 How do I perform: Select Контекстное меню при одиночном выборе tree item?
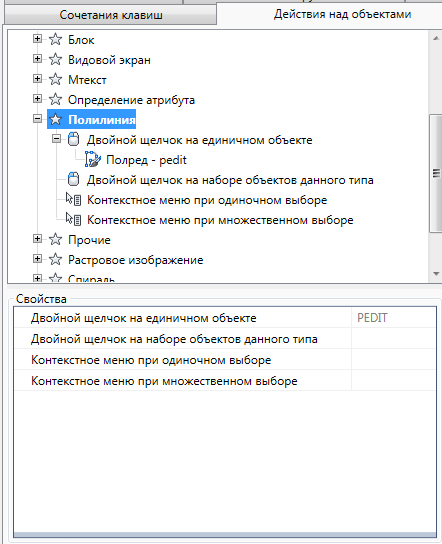(x=207, y=200)
